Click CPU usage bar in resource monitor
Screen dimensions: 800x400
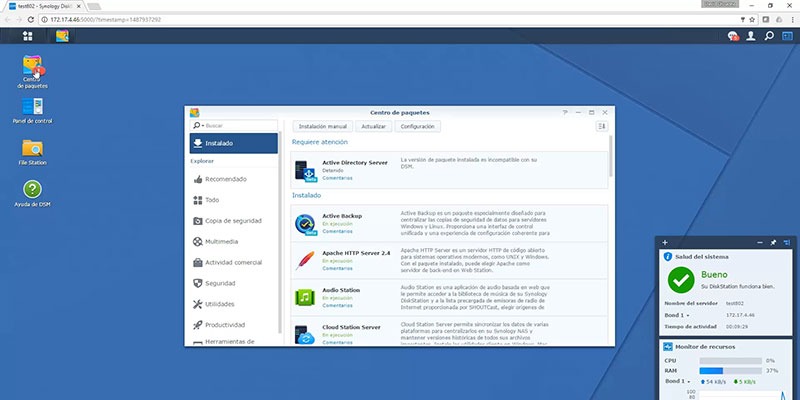[x=730, y=361]
